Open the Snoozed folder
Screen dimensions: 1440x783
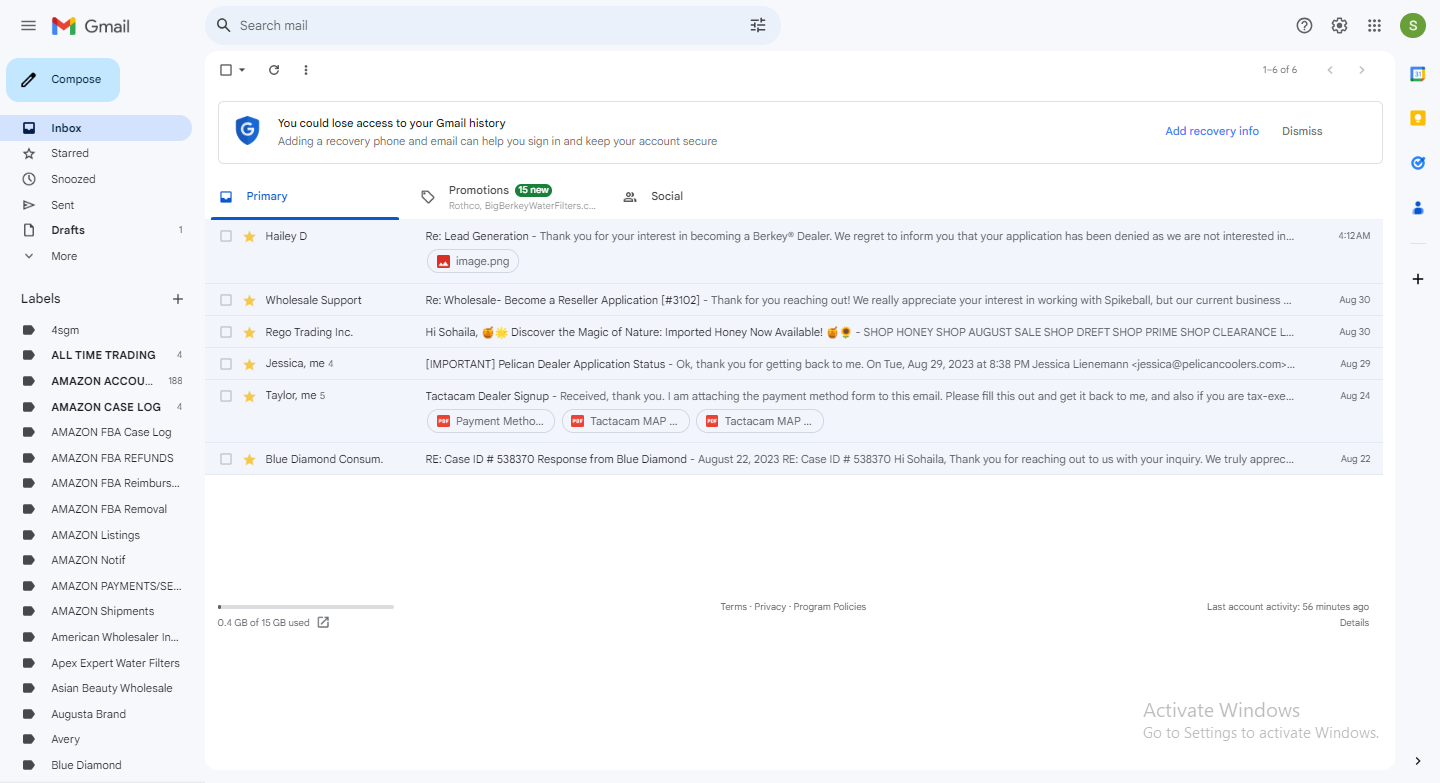tap(96, 179)
